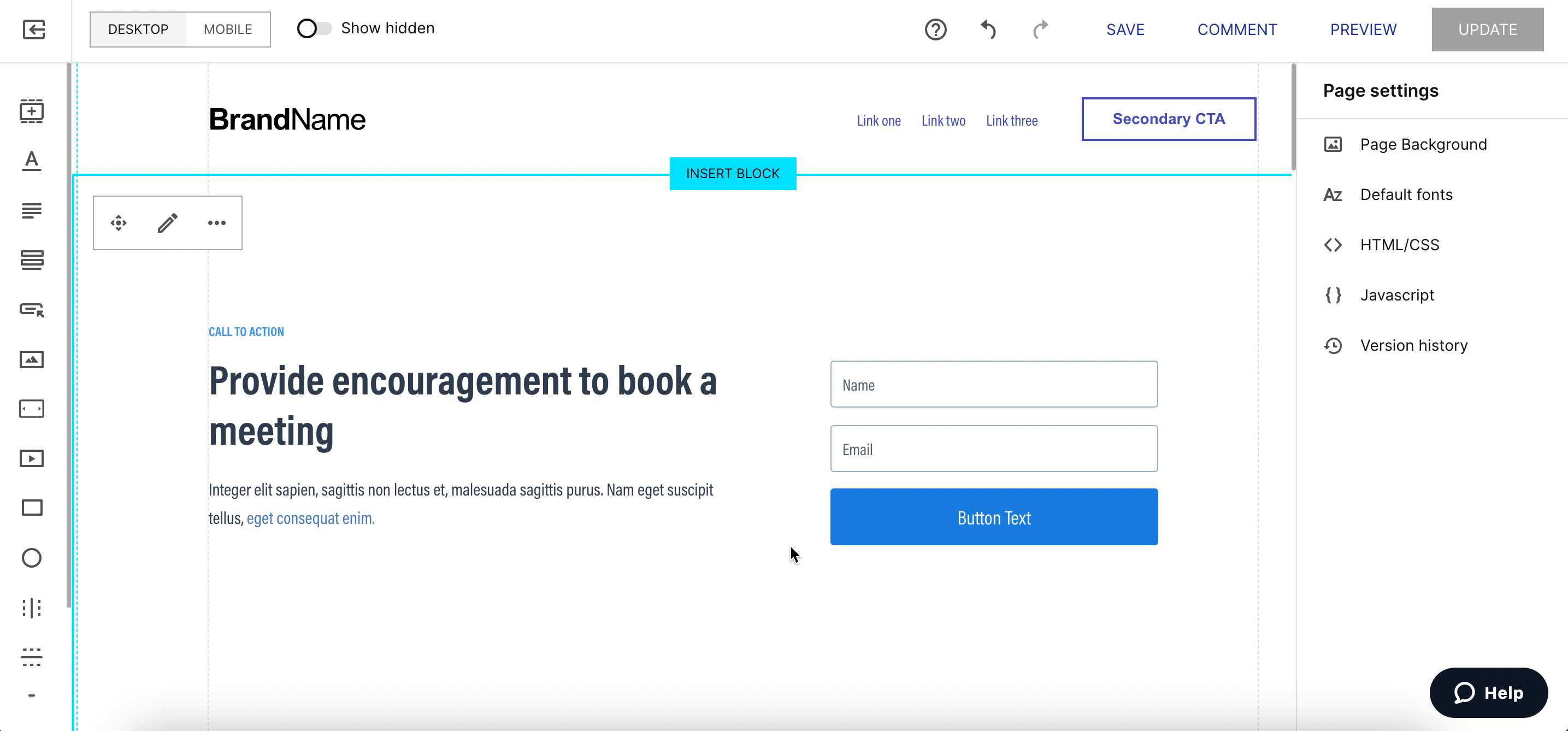
Task: Select the video widget tool icon
Action: [x=32, y=458]
